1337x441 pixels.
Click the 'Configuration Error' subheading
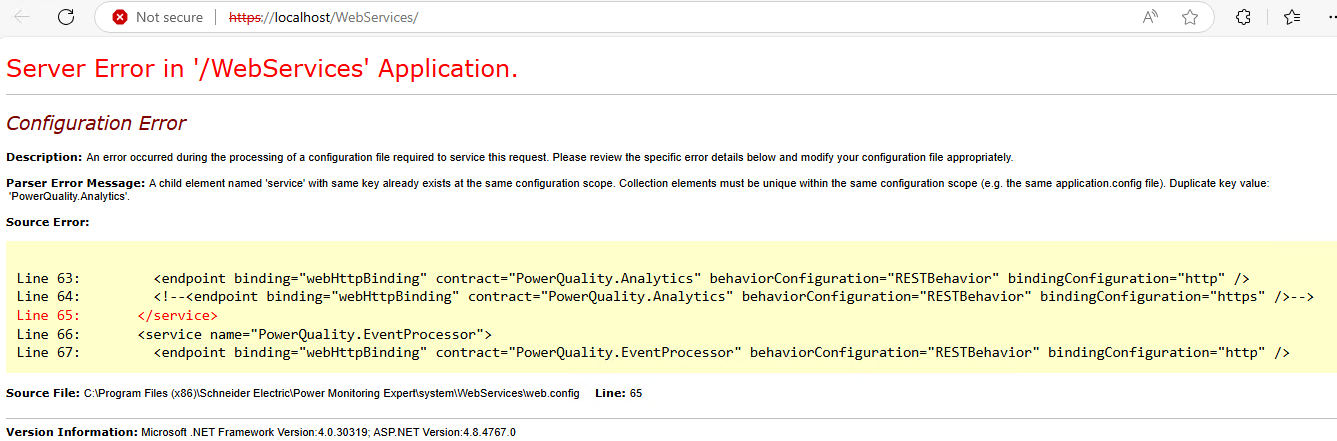[96, 124]
